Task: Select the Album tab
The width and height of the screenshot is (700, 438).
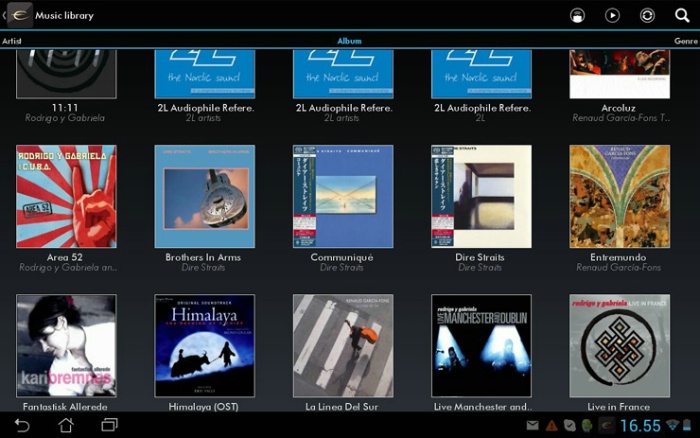Action: tap(349, 41)
